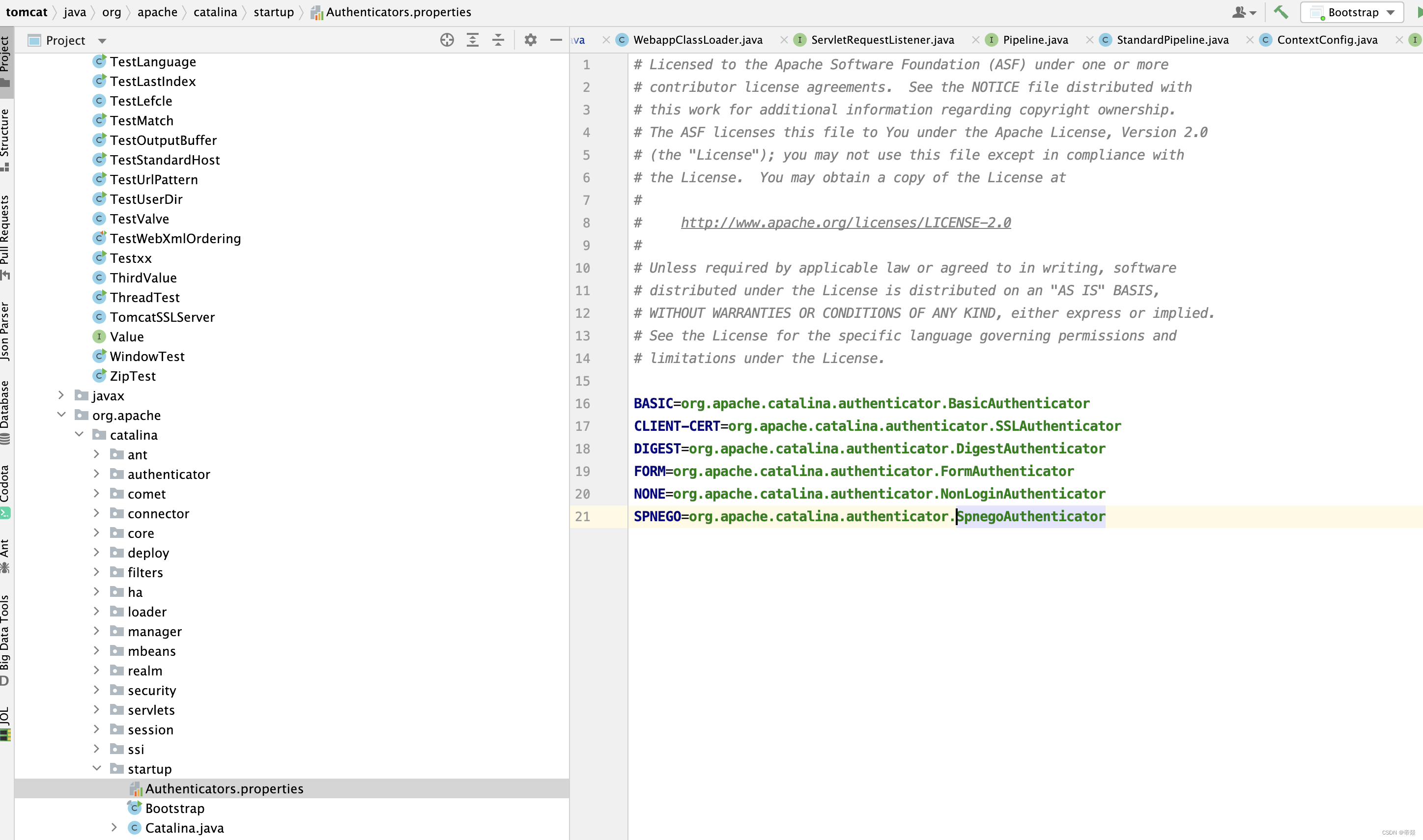
Task: Select ThreadTest in project tree
Action: [144, 297]
